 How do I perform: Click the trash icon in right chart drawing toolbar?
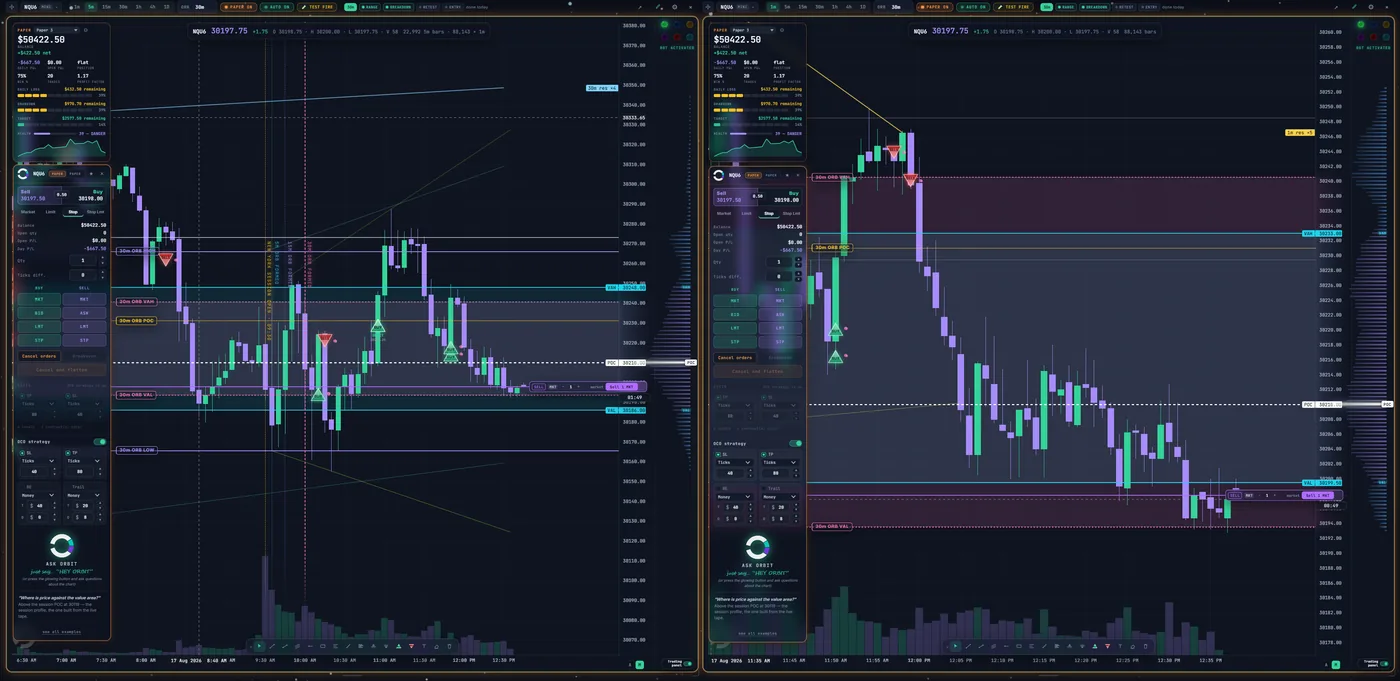tap(1146, 646)
